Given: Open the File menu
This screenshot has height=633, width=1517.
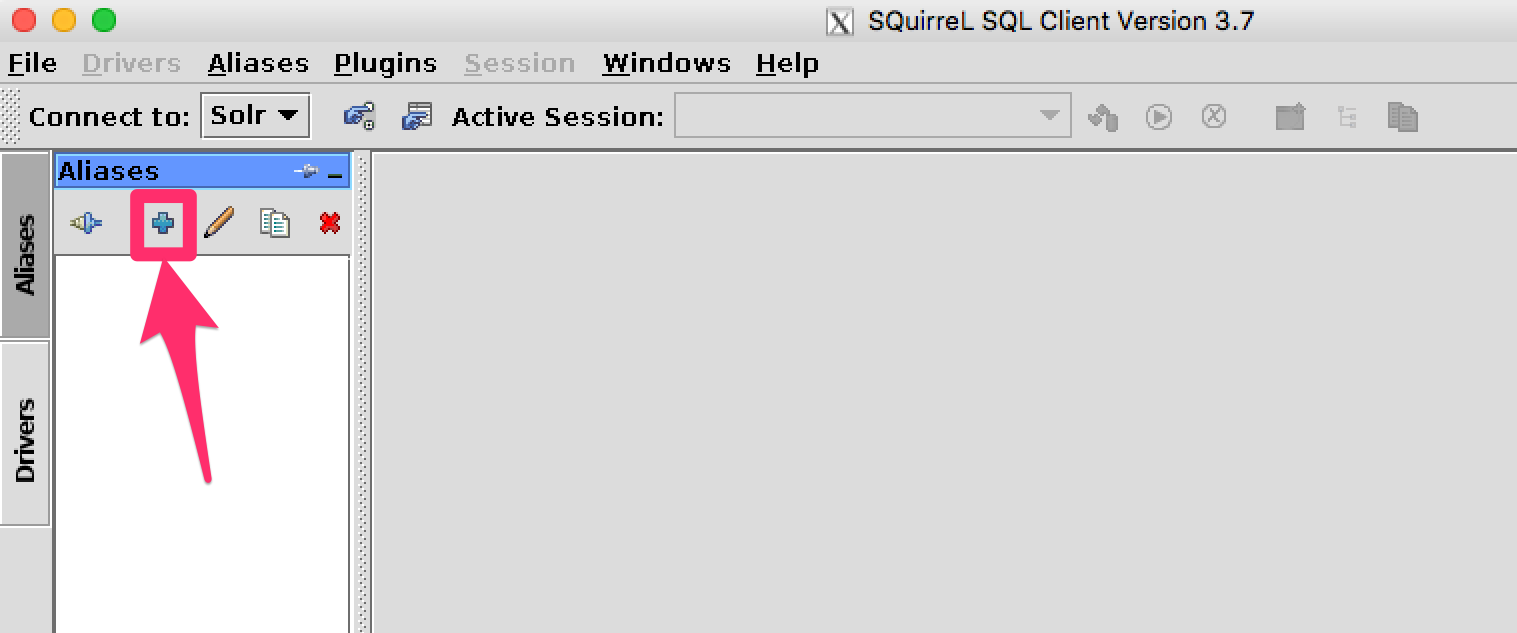Looking at the screenshot, I should tap(32, 64).
